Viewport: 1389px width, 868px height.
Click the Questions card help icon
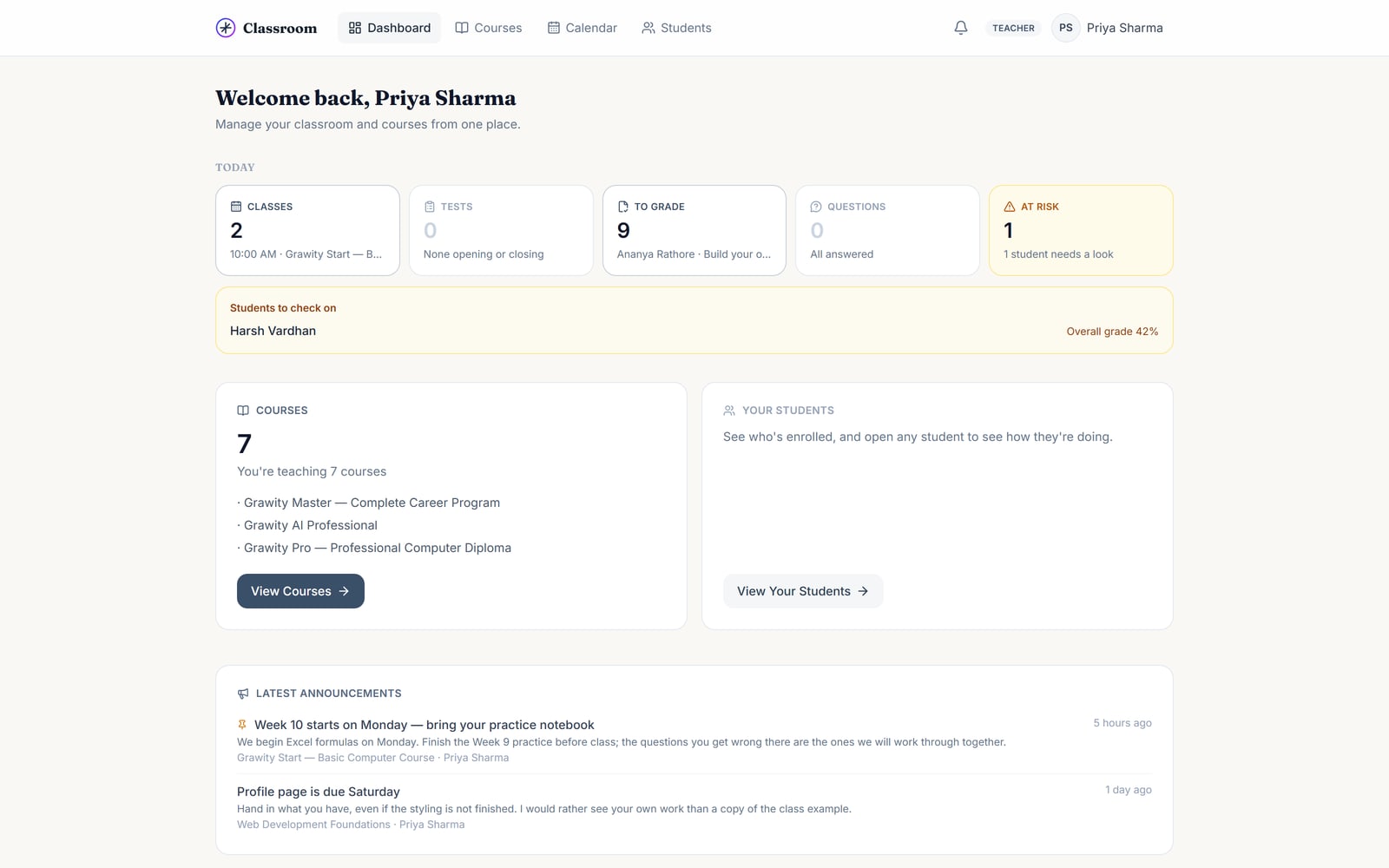coord(816,207)
